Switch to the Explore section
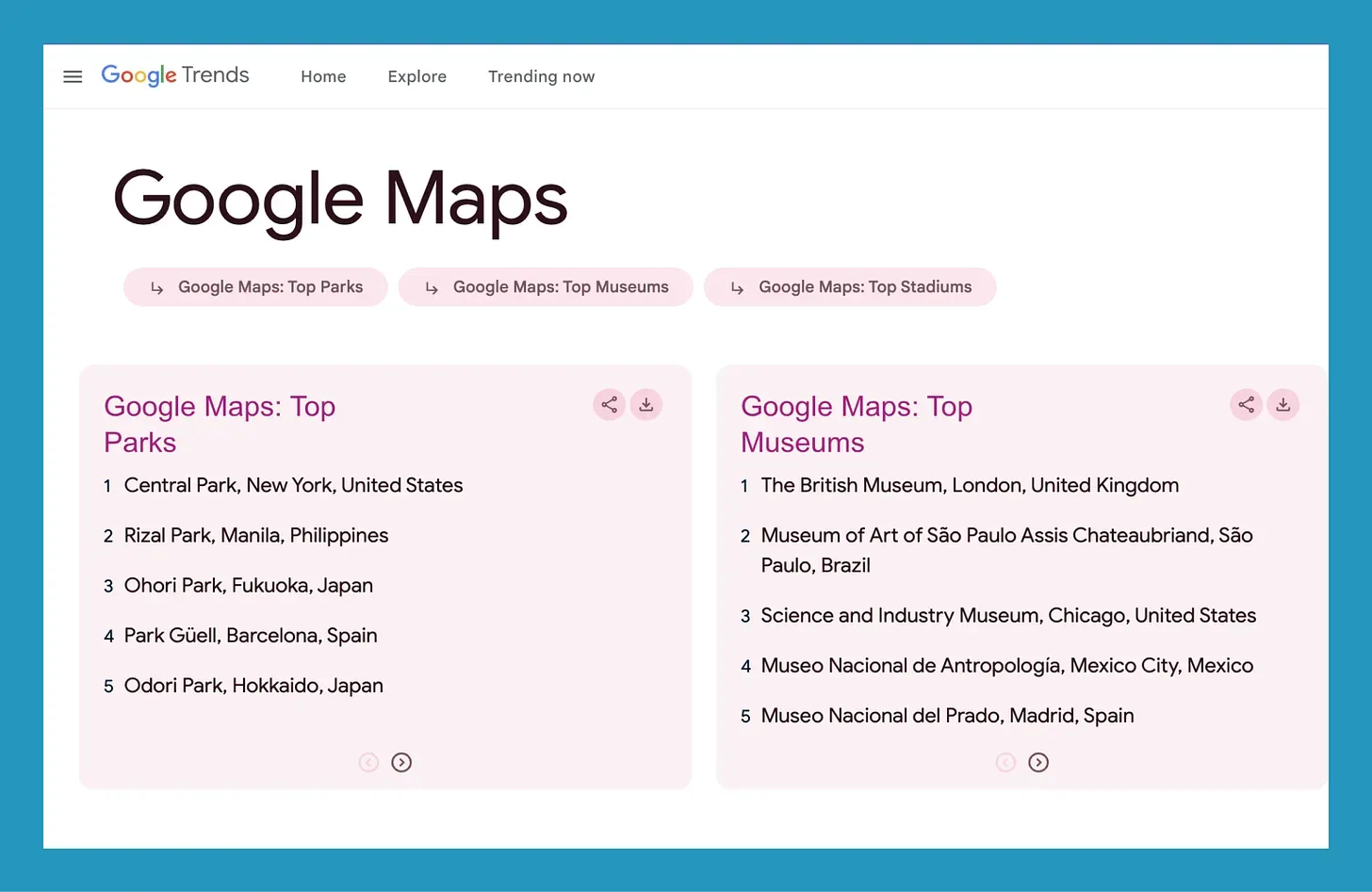The width and height of the screenshot is (1372, 892). (417, 76)
